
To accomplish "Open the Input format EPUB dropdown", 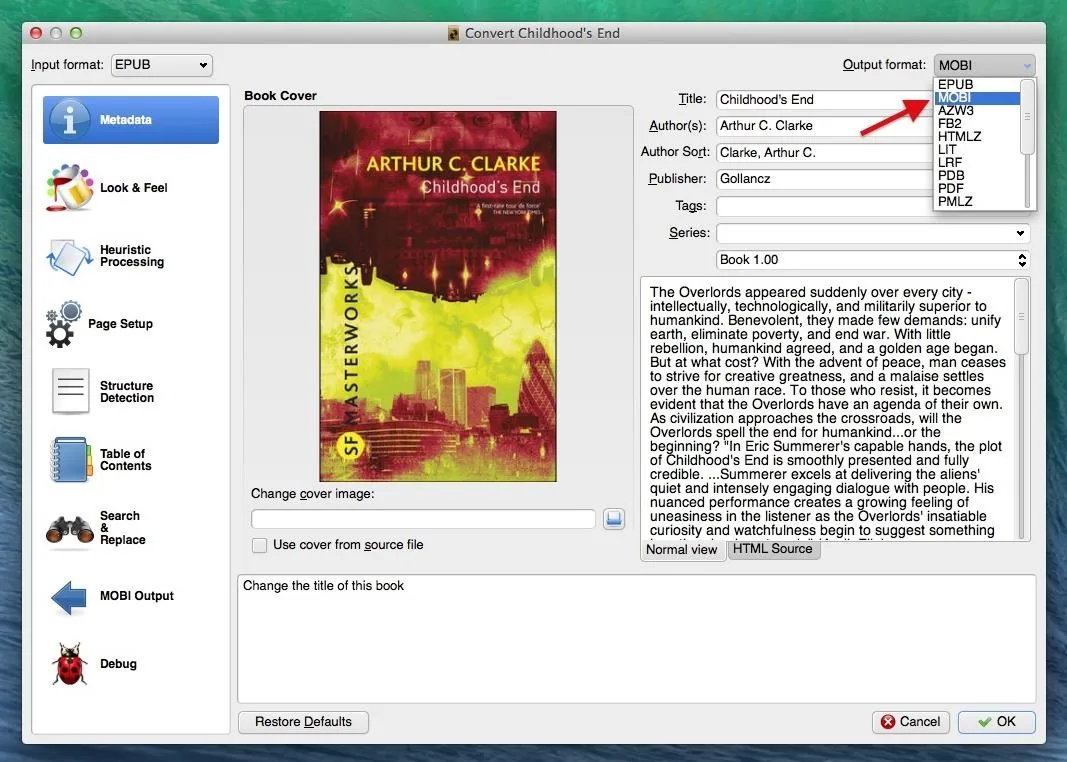I will pyautogui.click(x=161, y=65).
